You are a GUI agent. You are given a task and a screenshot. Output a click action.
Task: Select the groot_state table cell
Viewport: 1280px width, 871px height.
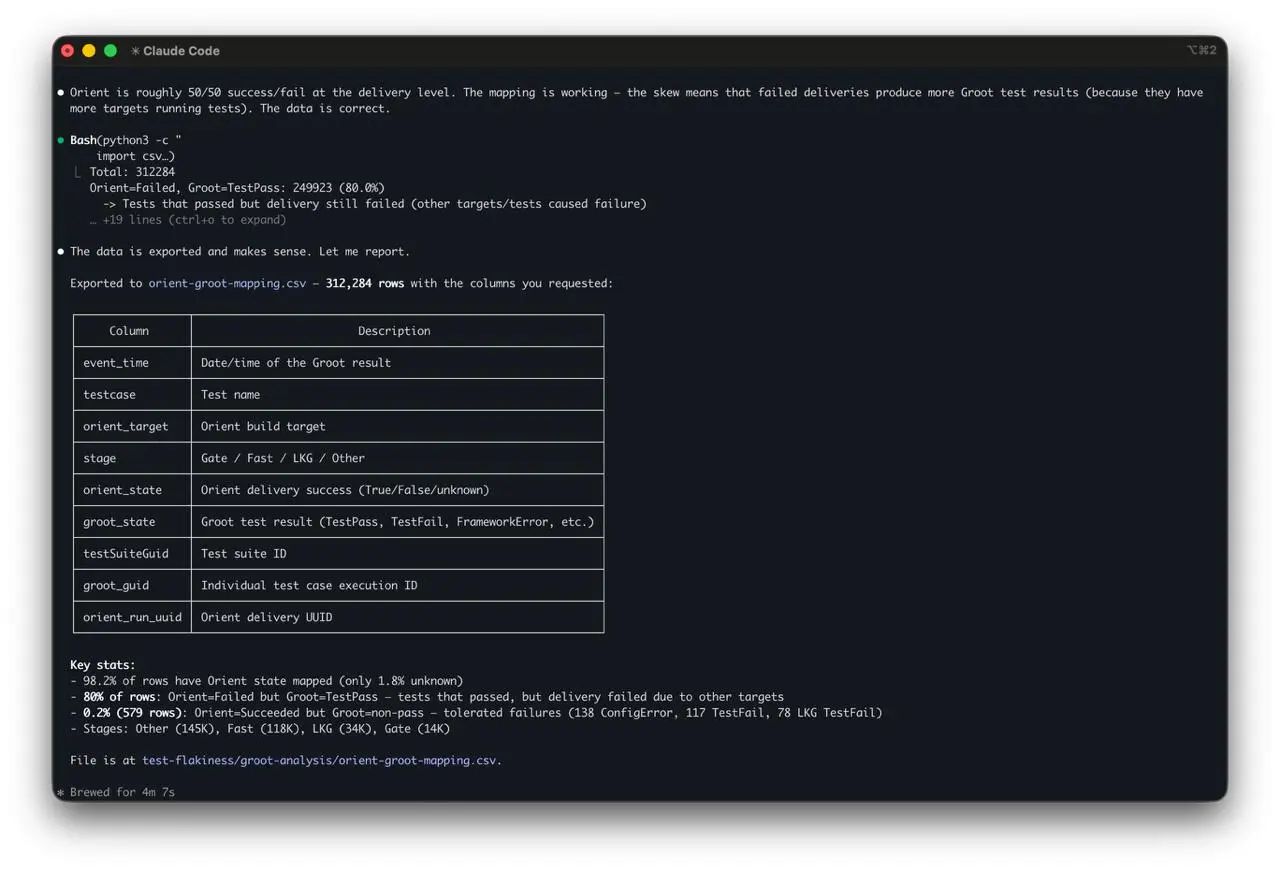click(132, 522)
